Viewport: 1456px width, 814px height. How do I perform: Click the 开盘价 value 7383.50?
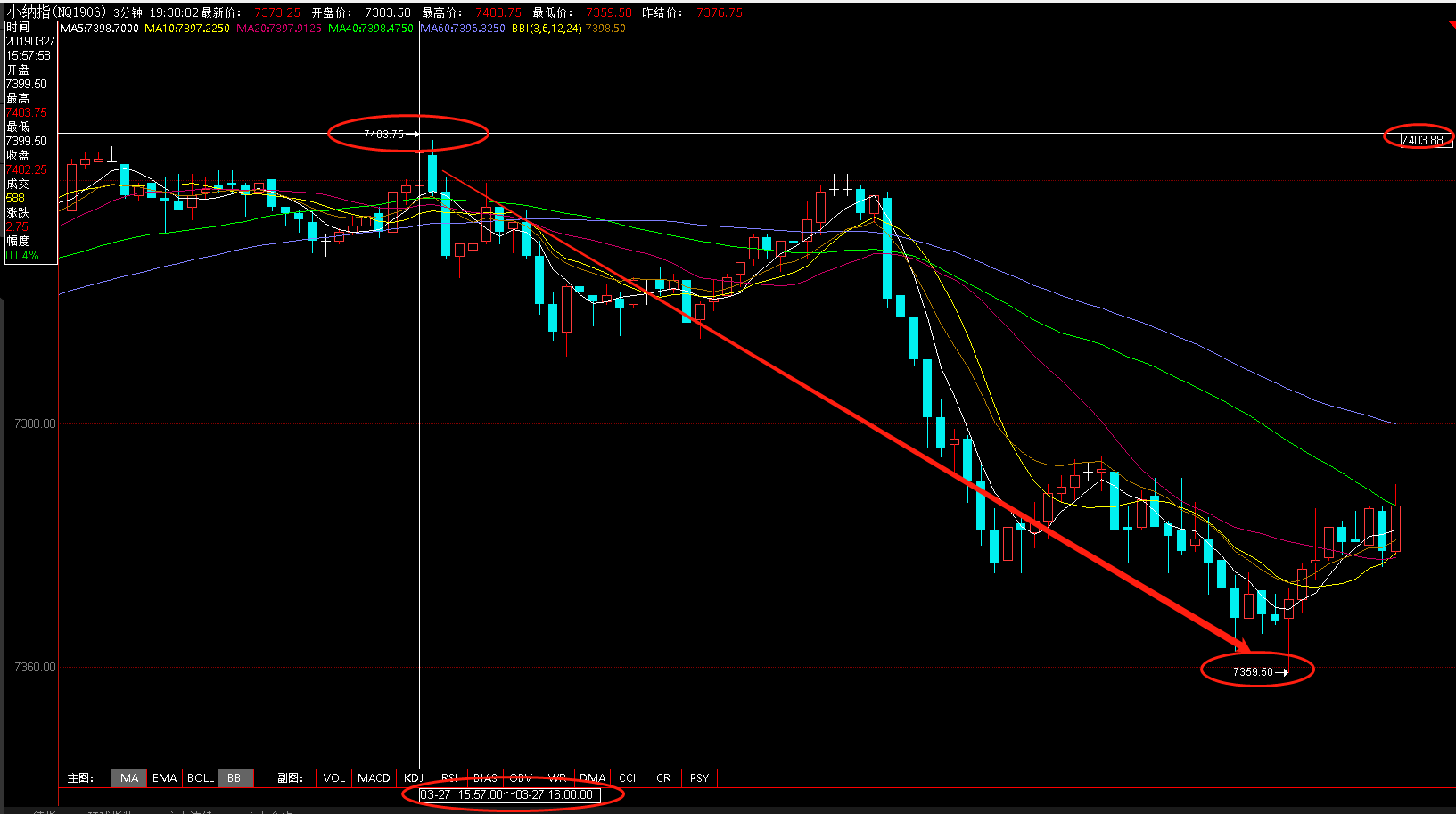(388, 12)
